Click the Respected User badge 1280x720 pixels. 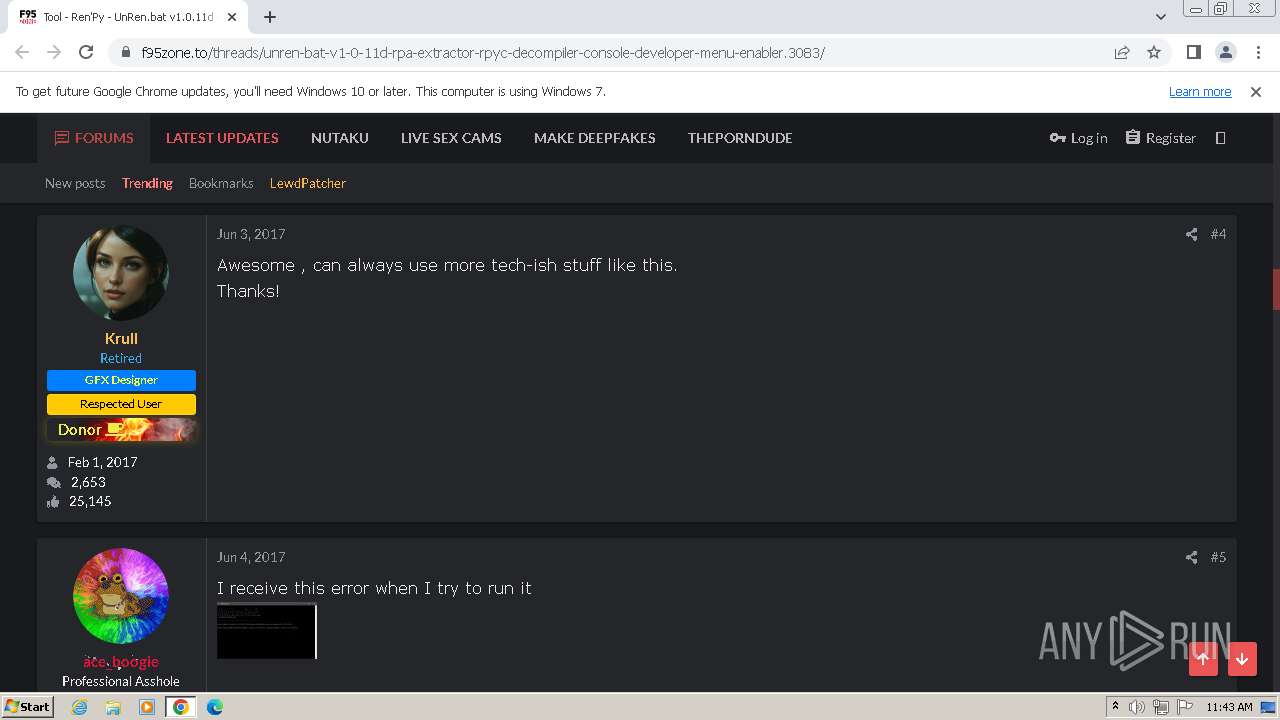click(121, 404)
